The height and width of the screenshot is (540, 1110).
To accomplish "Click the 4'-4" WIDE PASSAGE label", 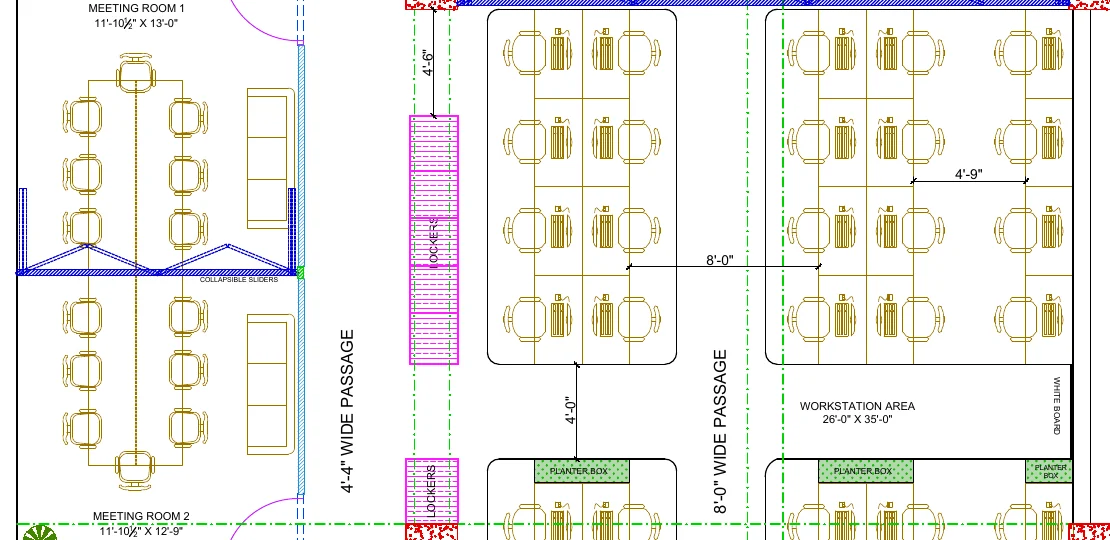I will click(348, 412).
